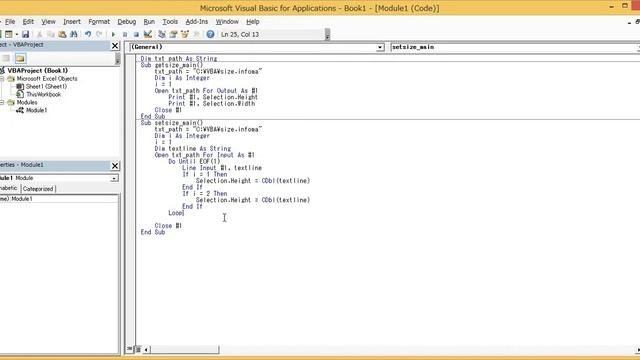Viewport: 640px width, 360px height.
Task: Click the grayed Toolbox toolbar icon
Action: 196,34
